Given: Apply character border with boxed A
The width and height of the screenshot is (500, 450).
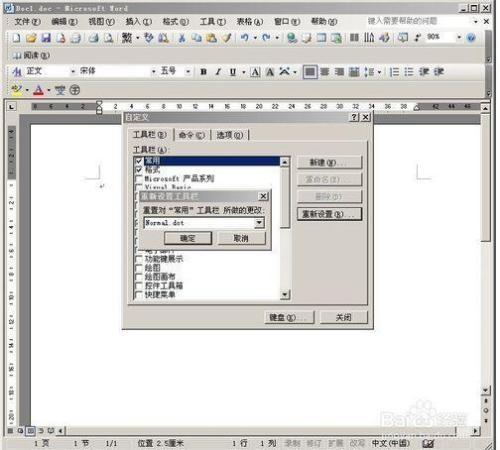Looking at the screenshot, I should 255,72.
